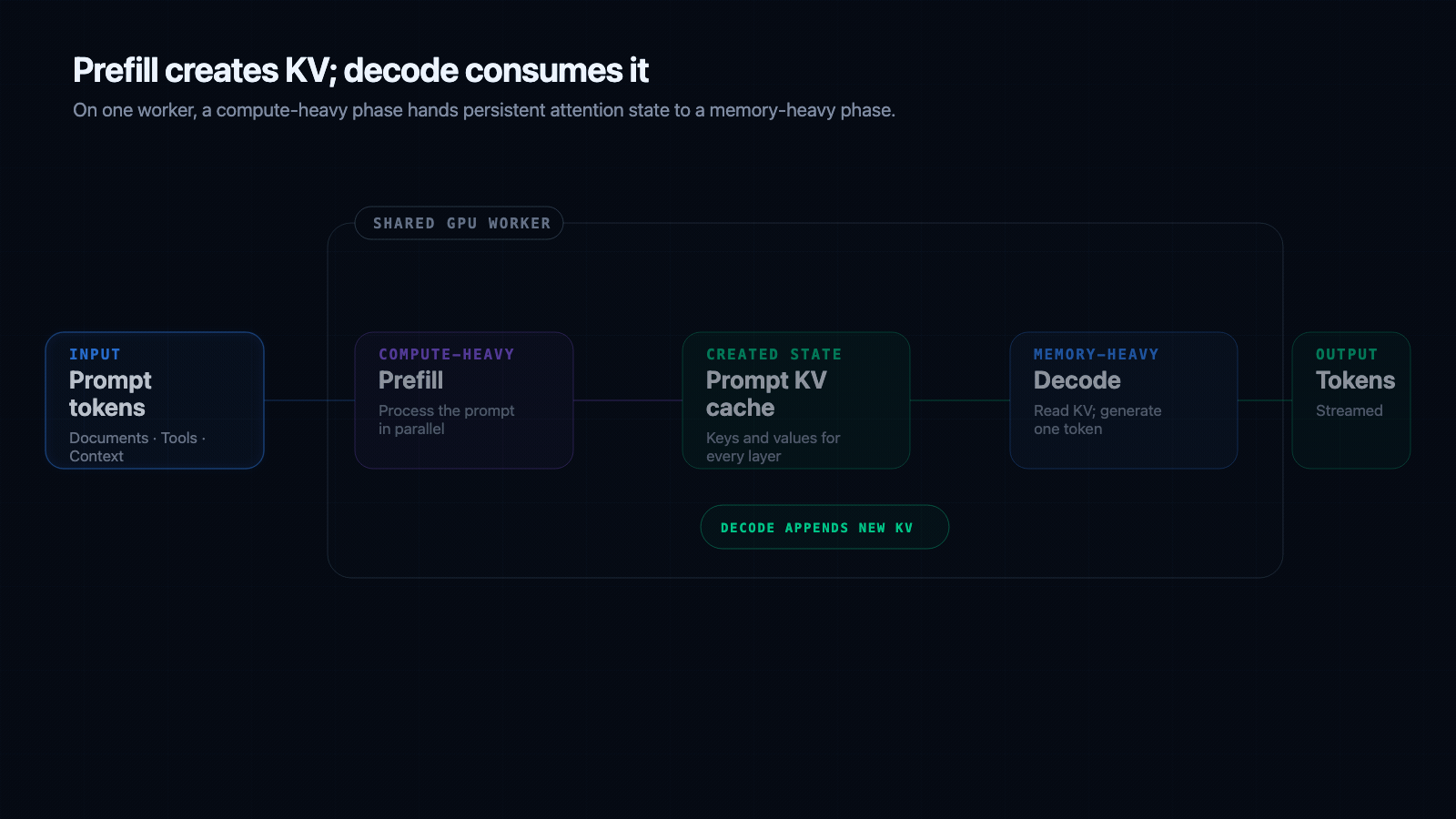Click the subtitle starting with On one worker
Viewport: 1456px width, 819px height.
[x=484, y=110]
